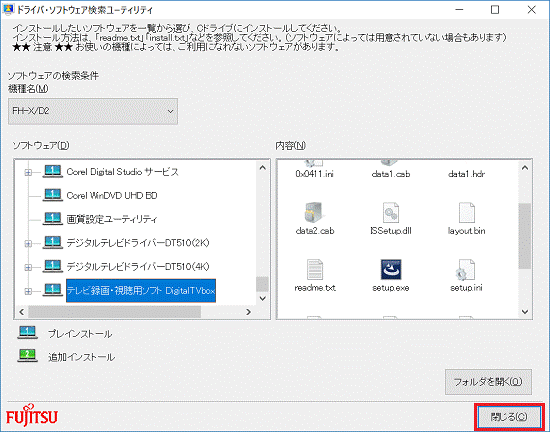The width and height of the screenshot is (550, 432).
Task: Click the プレインストール legend laptop icon
Action: click(27, 333)
